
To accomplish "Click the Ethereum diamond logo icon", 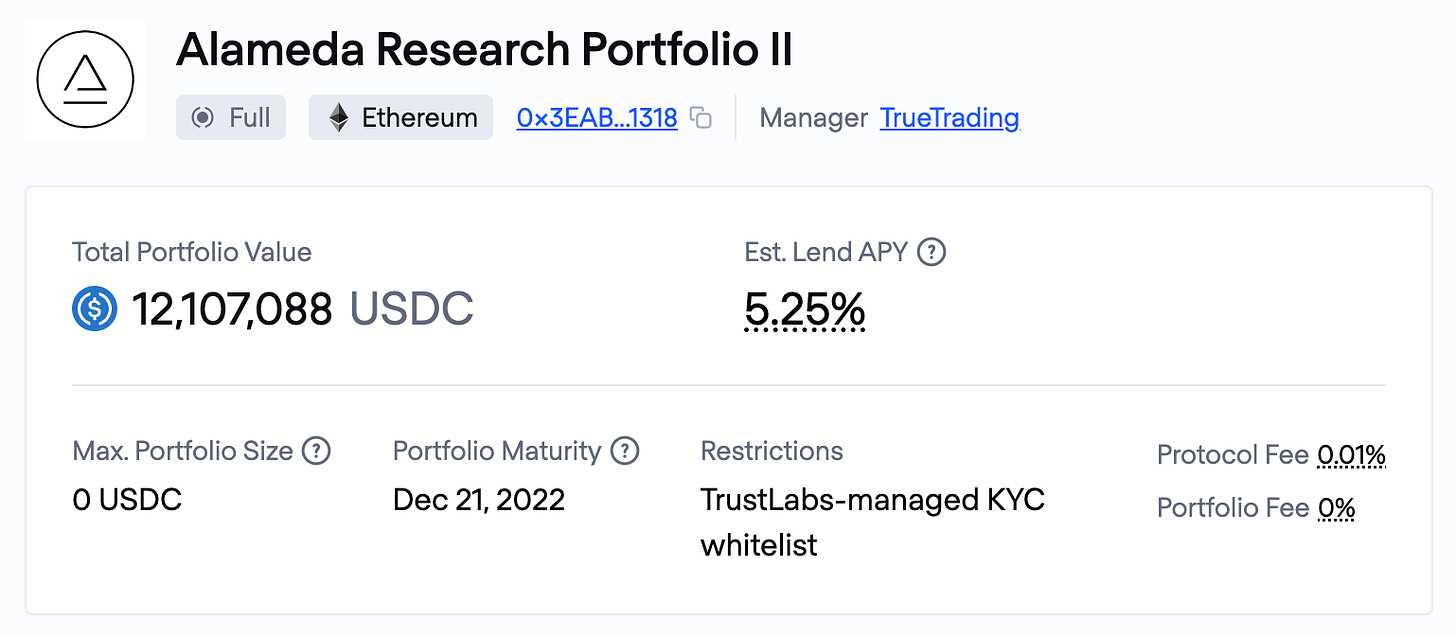I will pos(339,118).
